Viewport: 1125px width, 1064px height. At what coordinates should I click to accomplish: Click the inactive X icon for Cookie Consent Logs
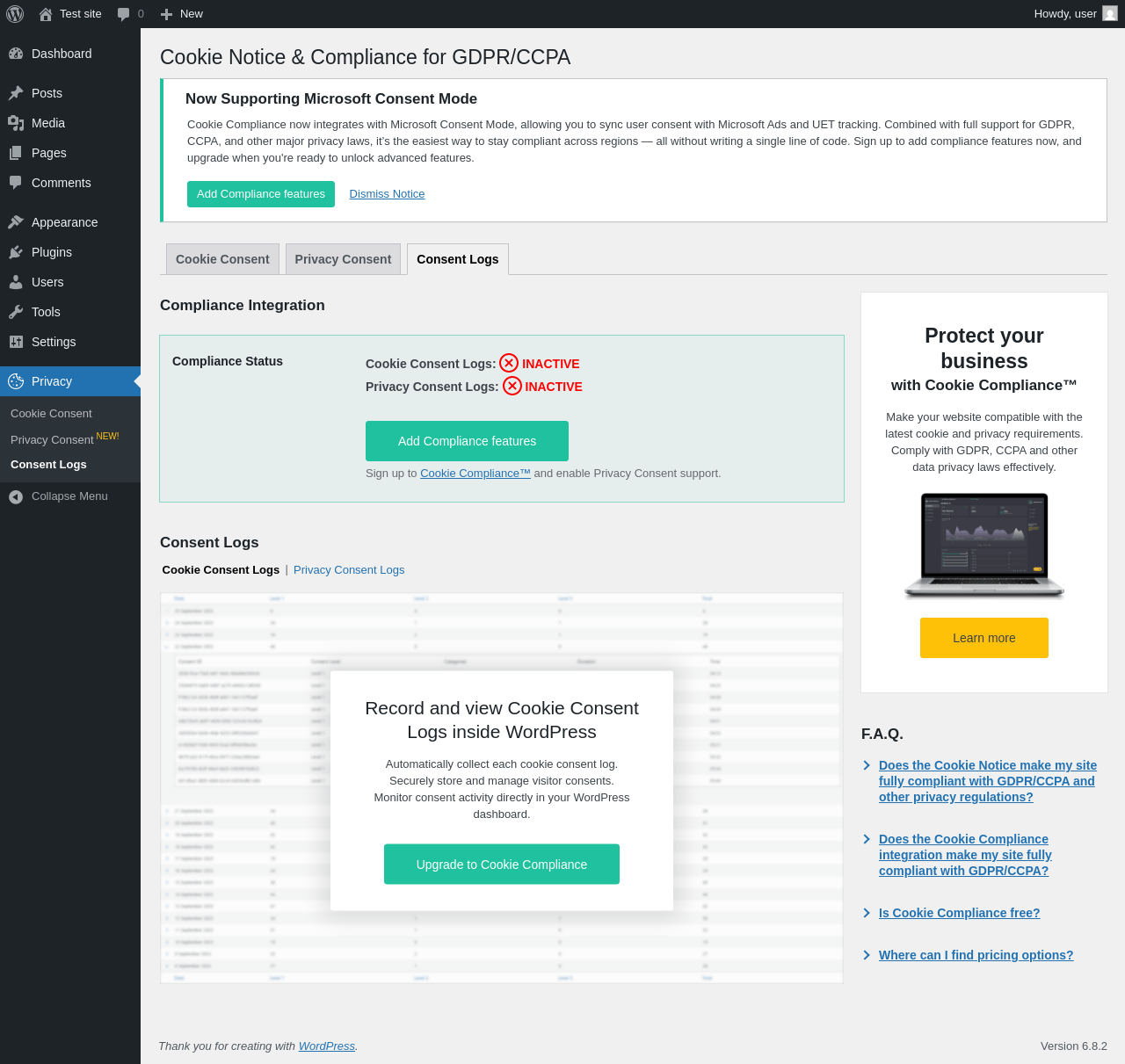509,363
